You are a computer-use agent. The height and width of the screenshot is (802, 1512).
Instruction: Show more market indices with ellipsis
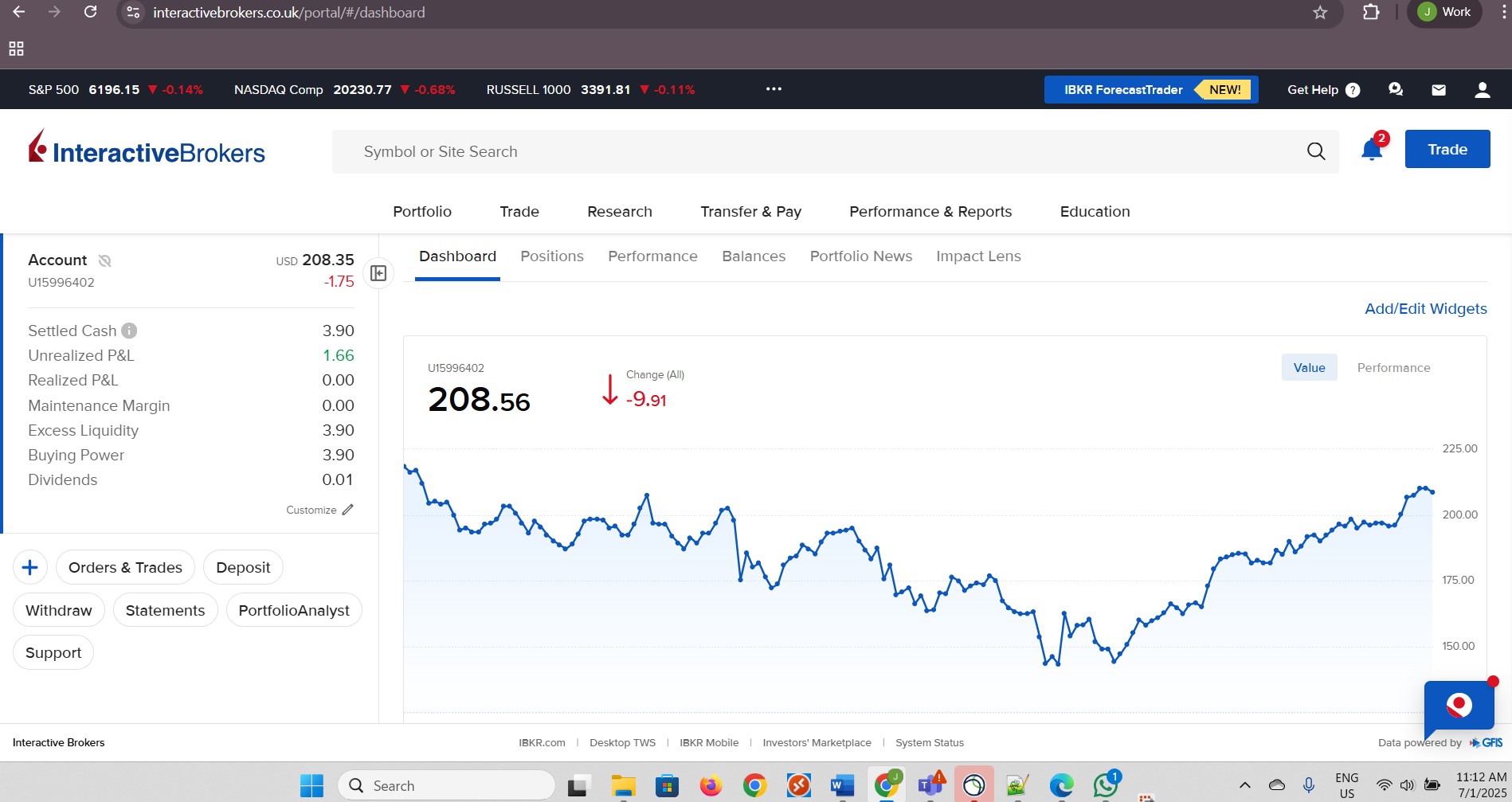[774, 89]
